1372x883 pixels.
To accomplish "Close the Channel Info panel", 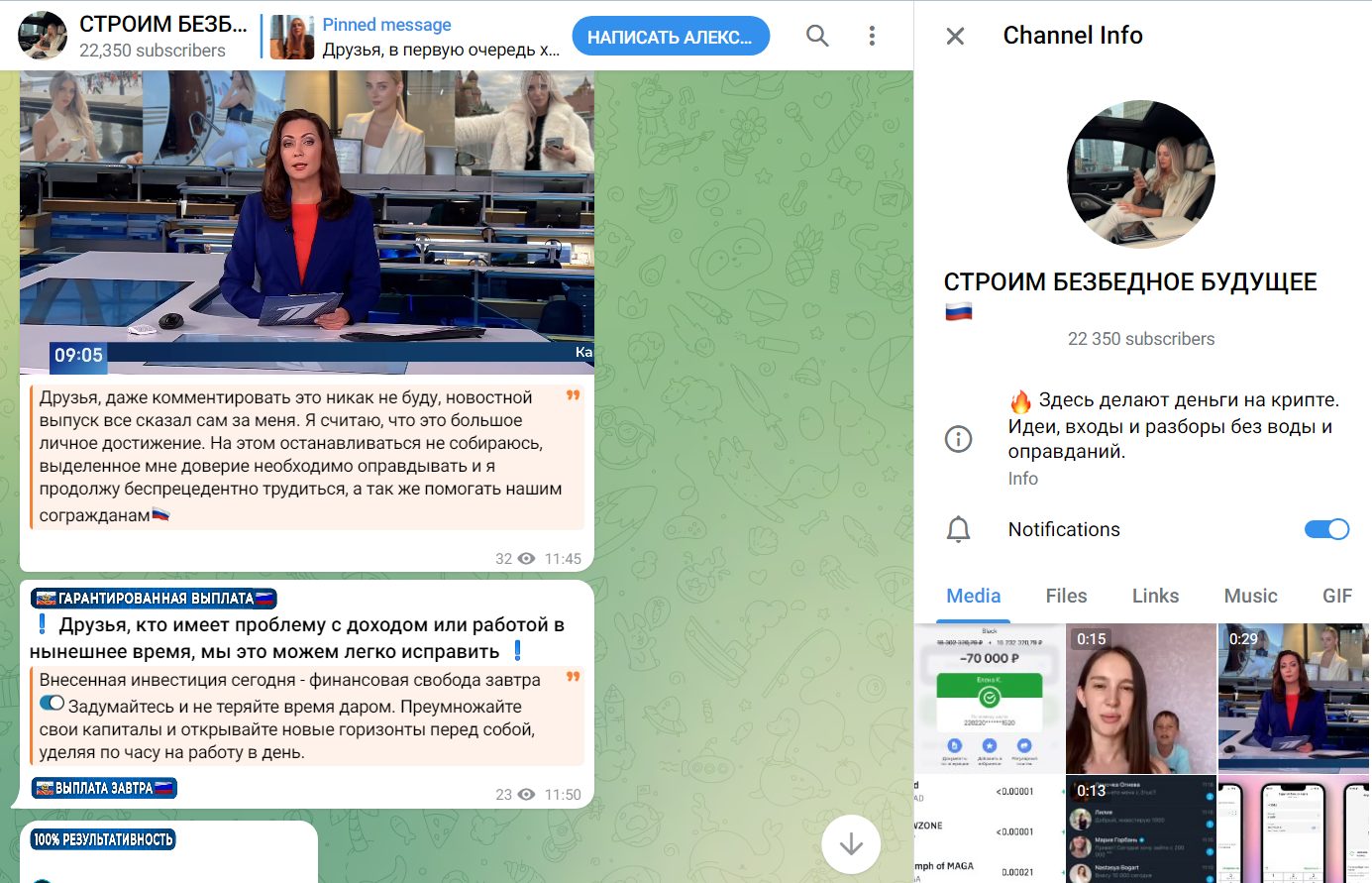I will click(x=955, y=37).
